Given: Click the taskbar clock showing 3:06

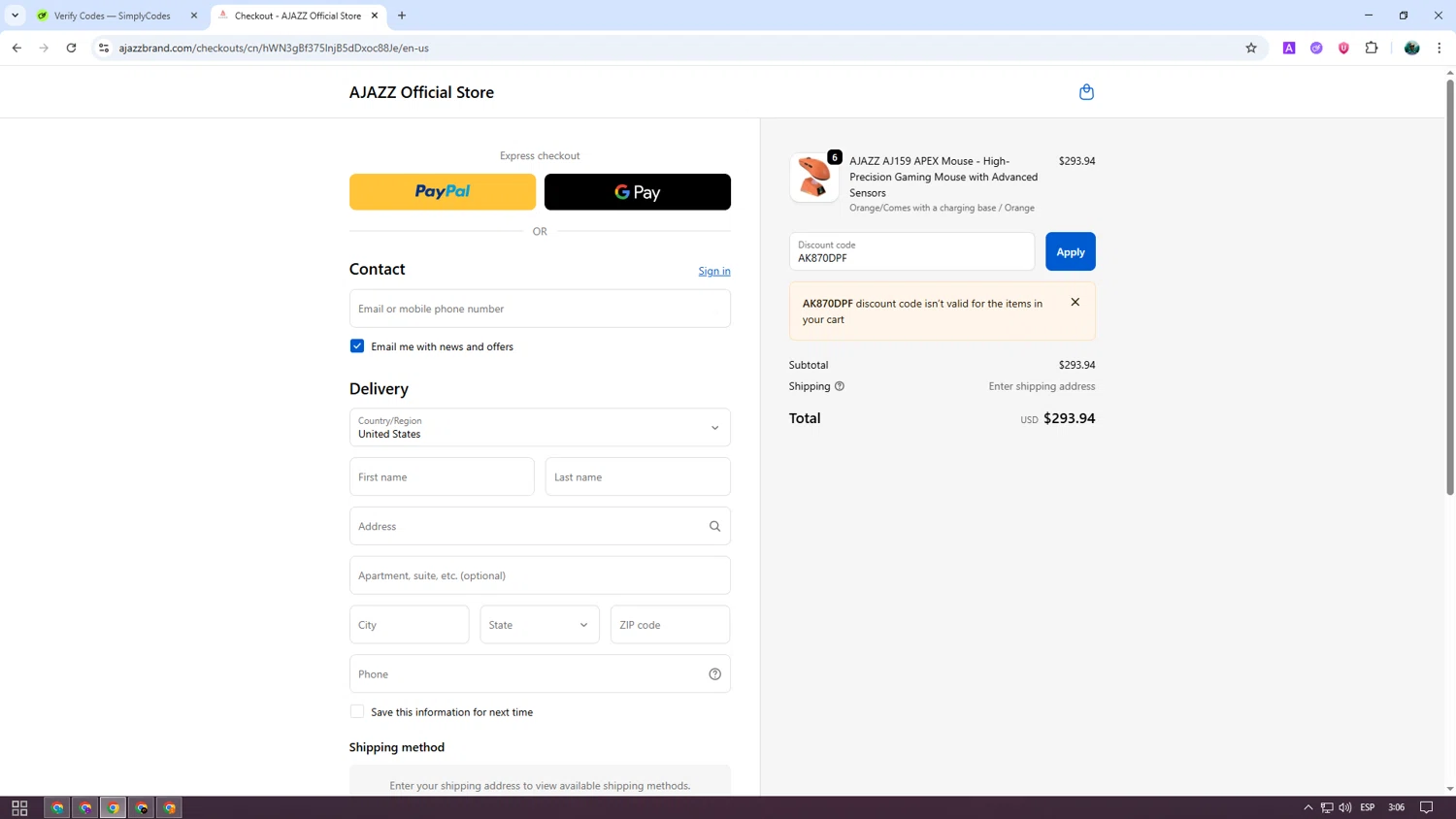Looking at the screenshot, I should (1396, 807).
